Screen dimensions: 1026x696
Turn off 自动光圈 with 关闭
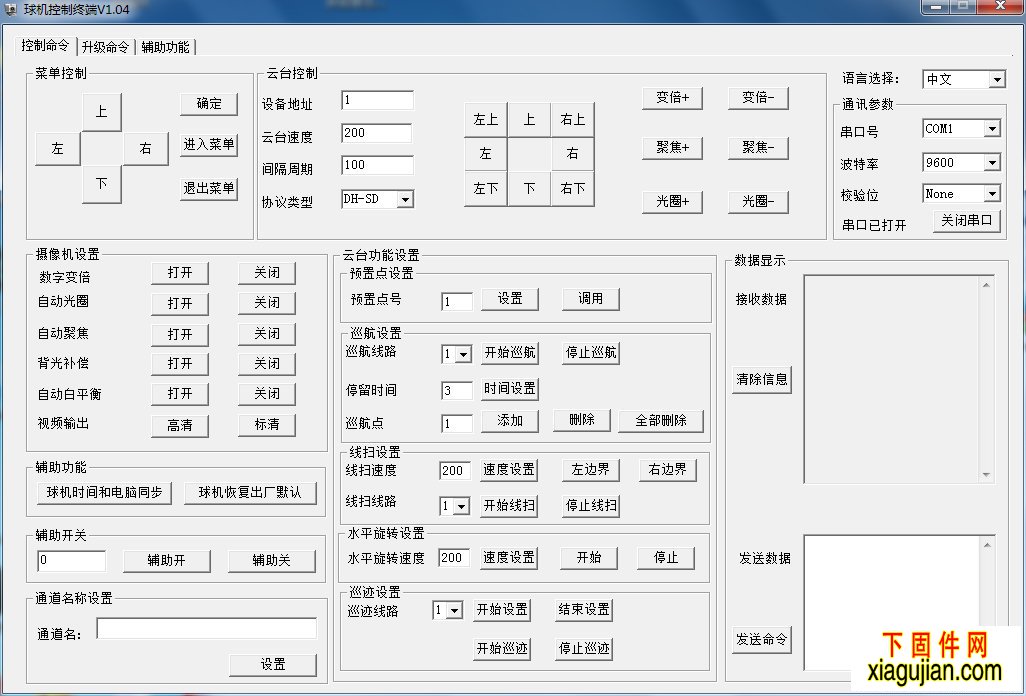click(267, 303)
